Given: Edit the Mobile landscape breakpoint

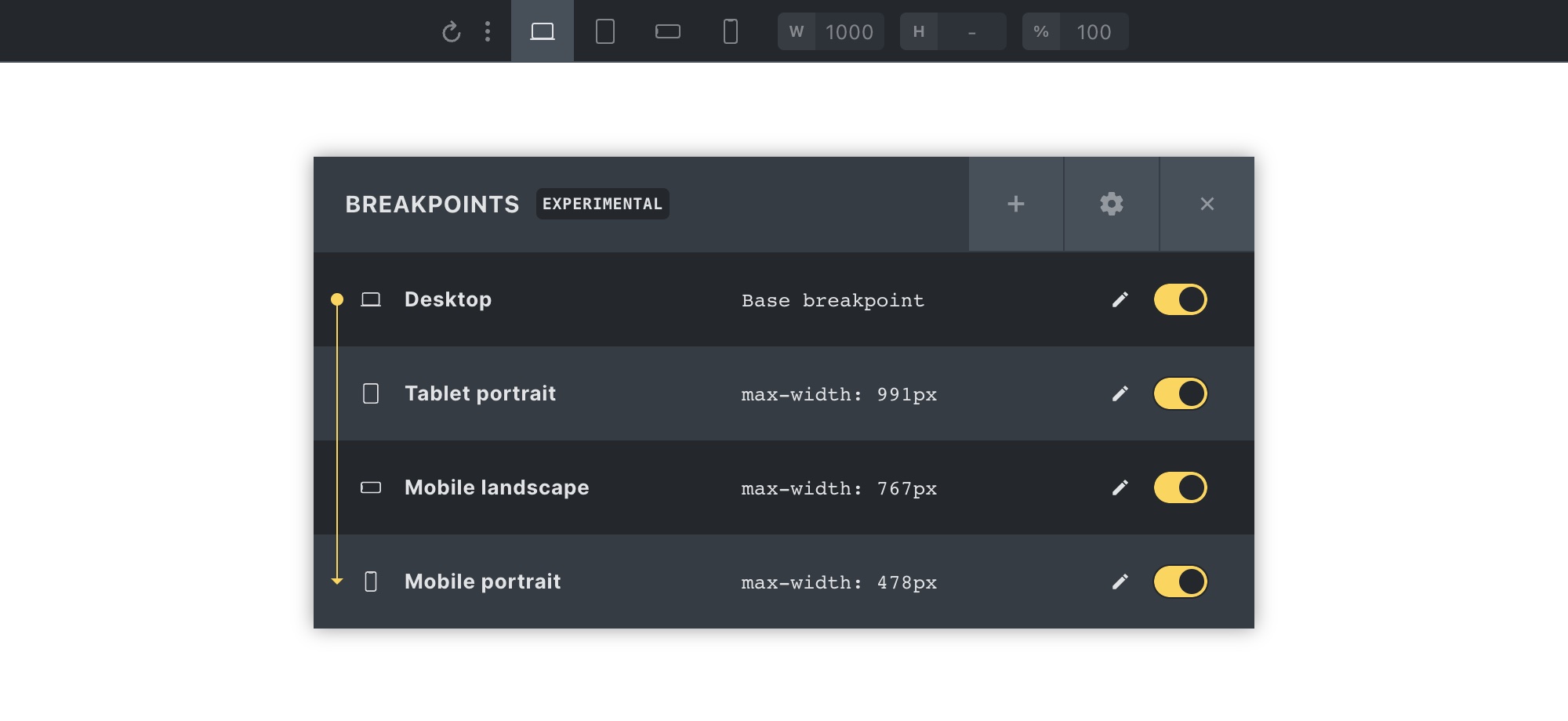Looking at the screenshot, I should point(1120,487).
